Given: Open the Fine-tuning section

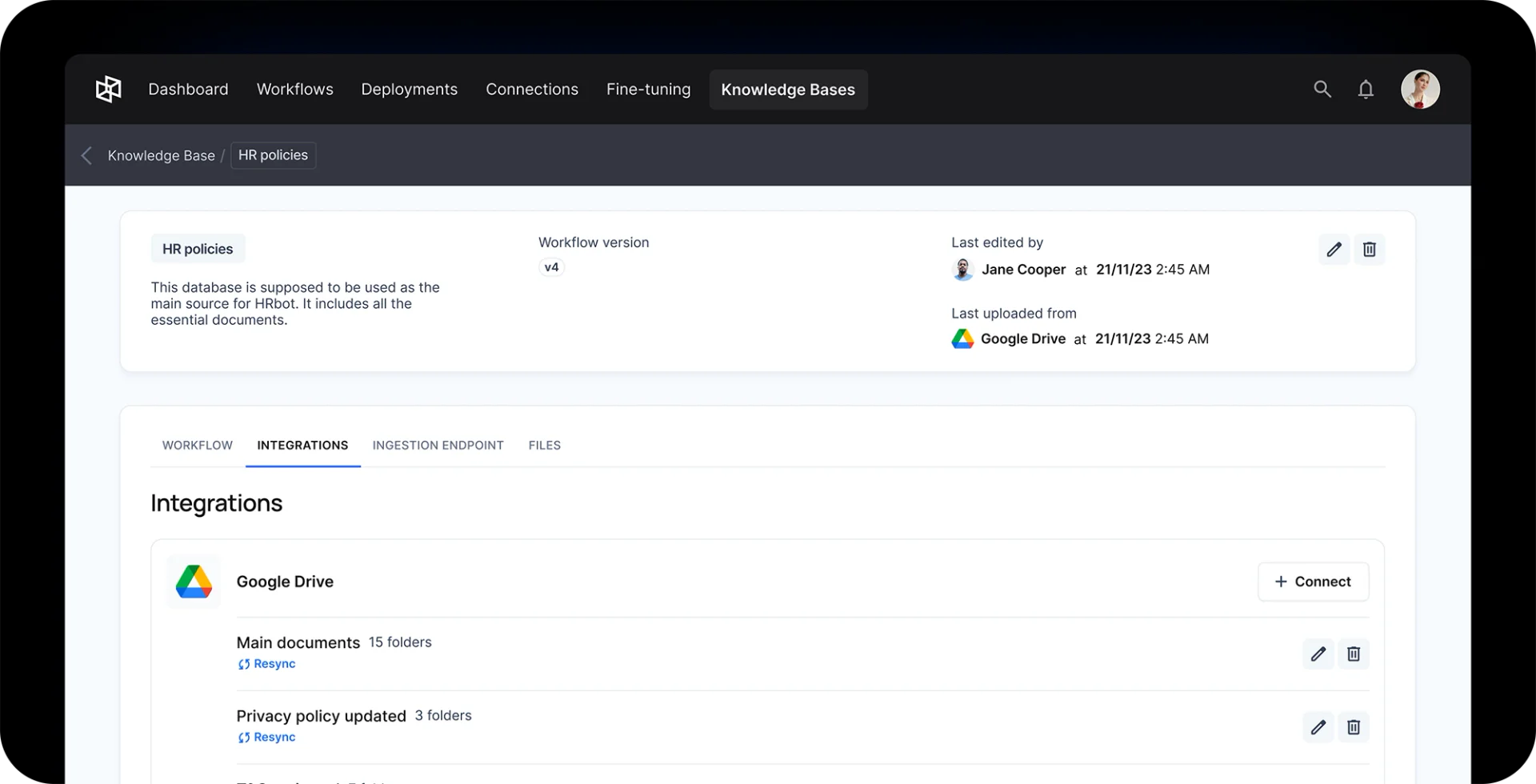Looking at the screenshot, I should pos(648,89).
